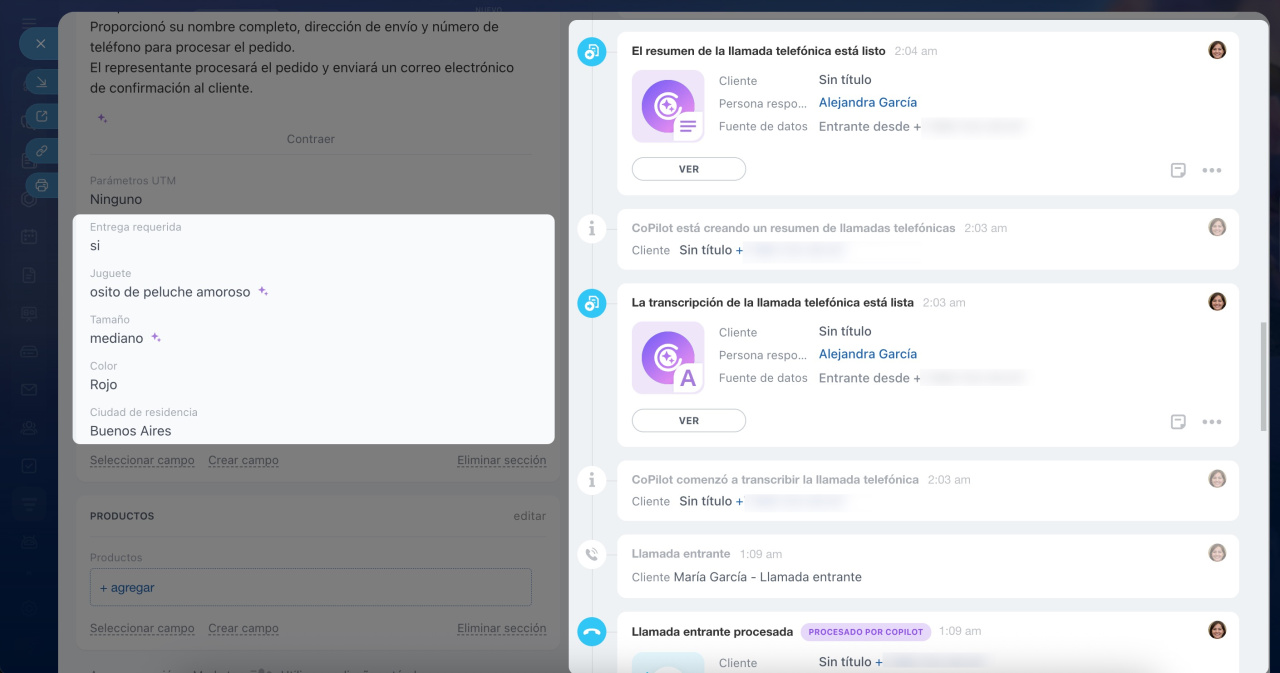
Task: Click Eliminar sección under the Productos section
Action: 501,629
